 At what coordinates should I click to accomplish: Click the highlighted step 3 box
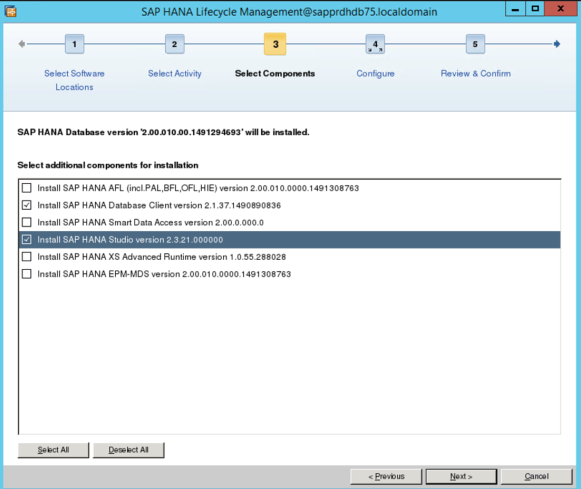[275, 44]
